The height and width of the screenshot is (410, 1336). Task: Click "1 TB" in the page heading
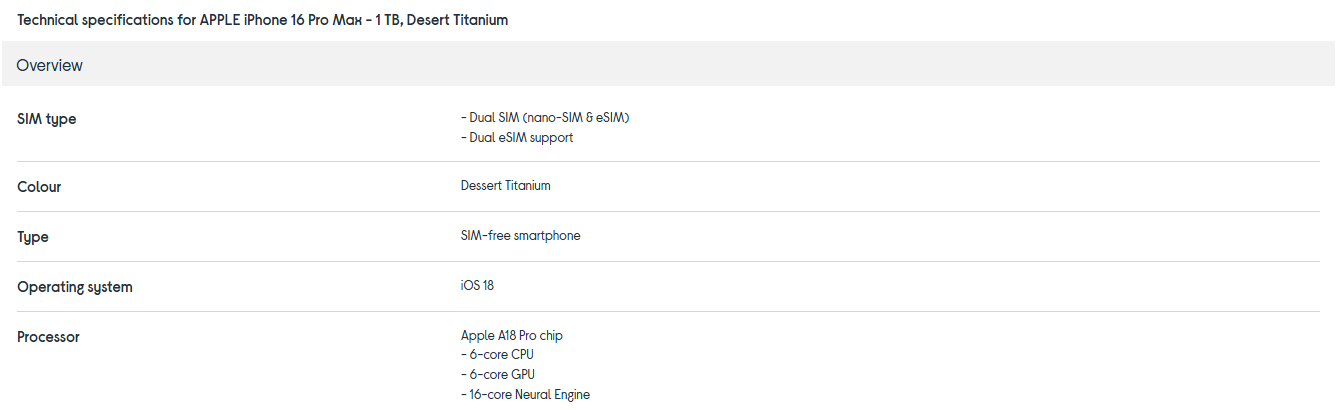coord(388,20)
